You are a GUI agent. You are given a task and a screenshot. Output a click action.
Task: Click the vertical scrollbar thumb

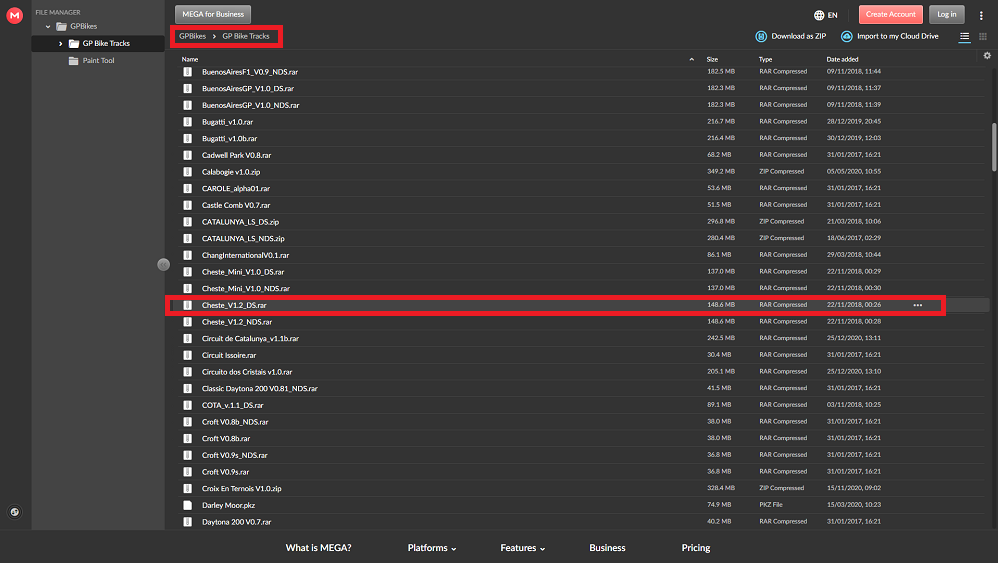[994, 147]
